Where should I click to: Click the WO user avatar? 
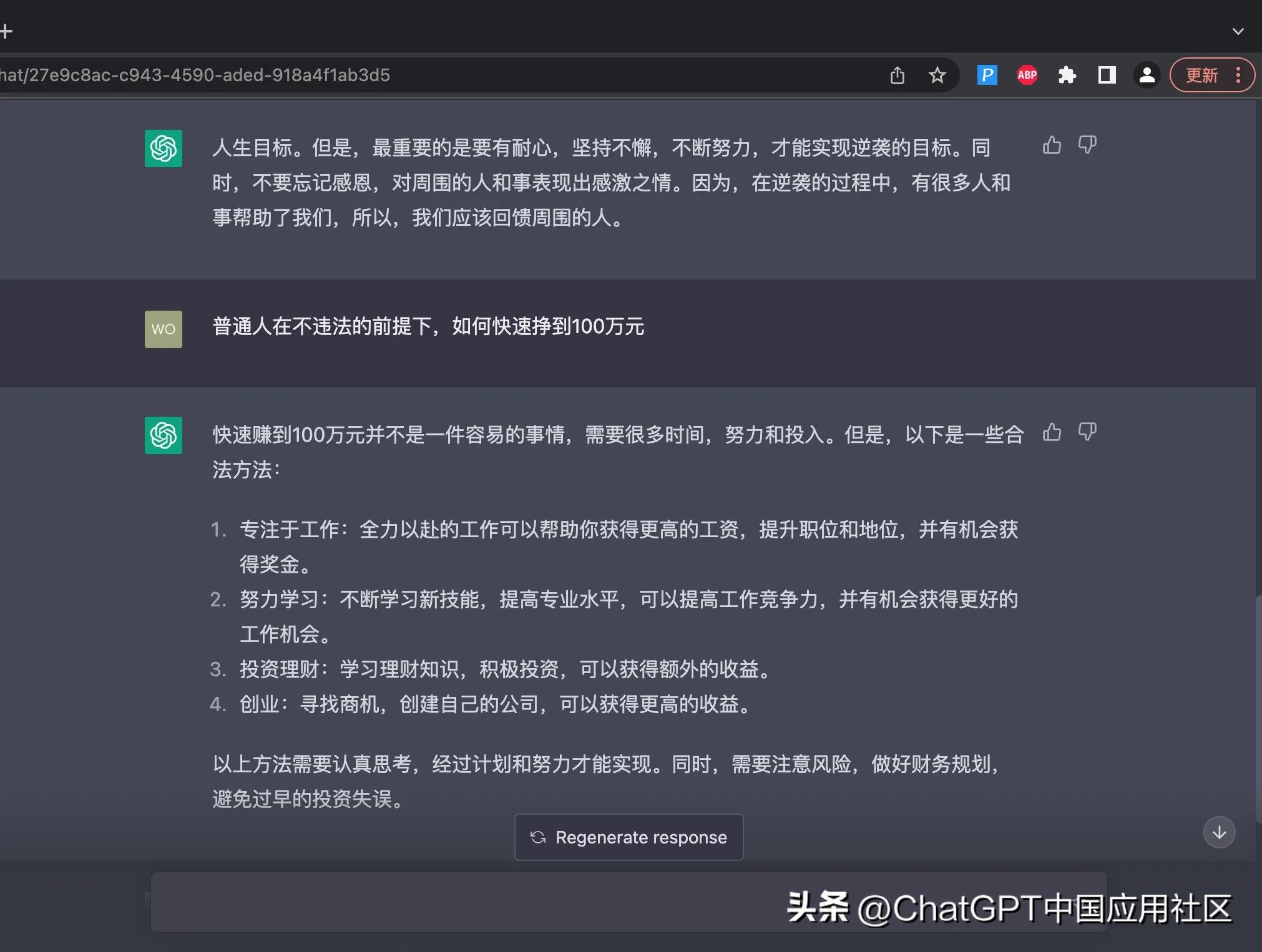(x=163, y=329)
